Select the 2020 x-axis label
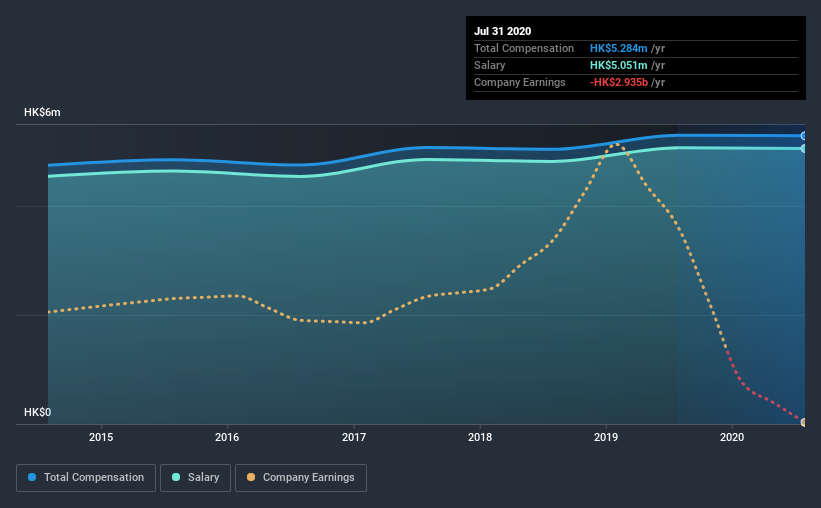821x508 pixels. [x=732, y=437]
